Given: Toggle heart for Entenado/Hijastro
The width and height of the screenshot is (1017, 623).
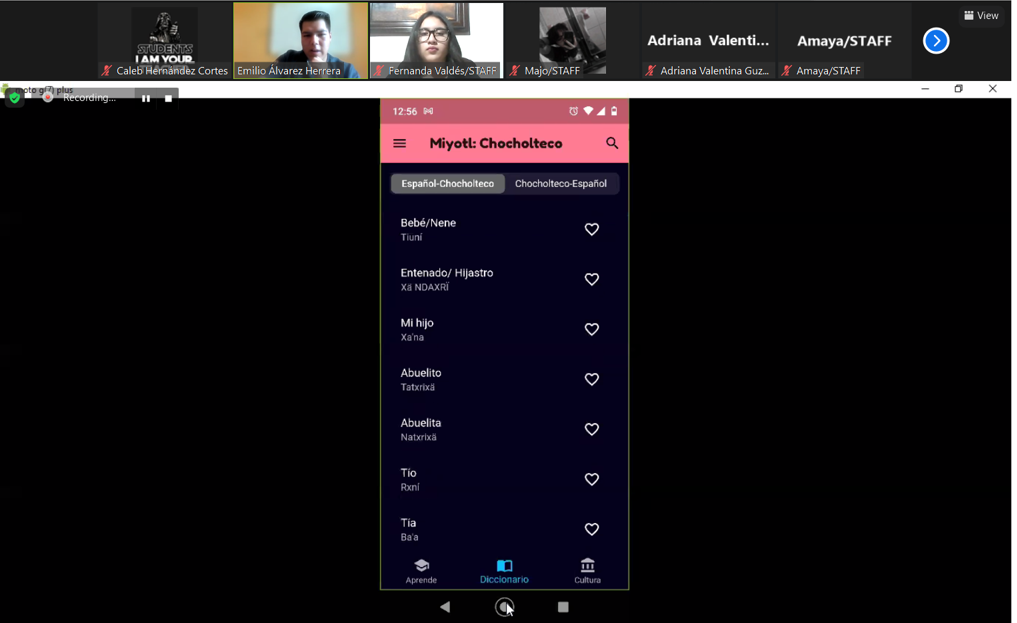Looking at the screenshot, I should tap(592, 280).
